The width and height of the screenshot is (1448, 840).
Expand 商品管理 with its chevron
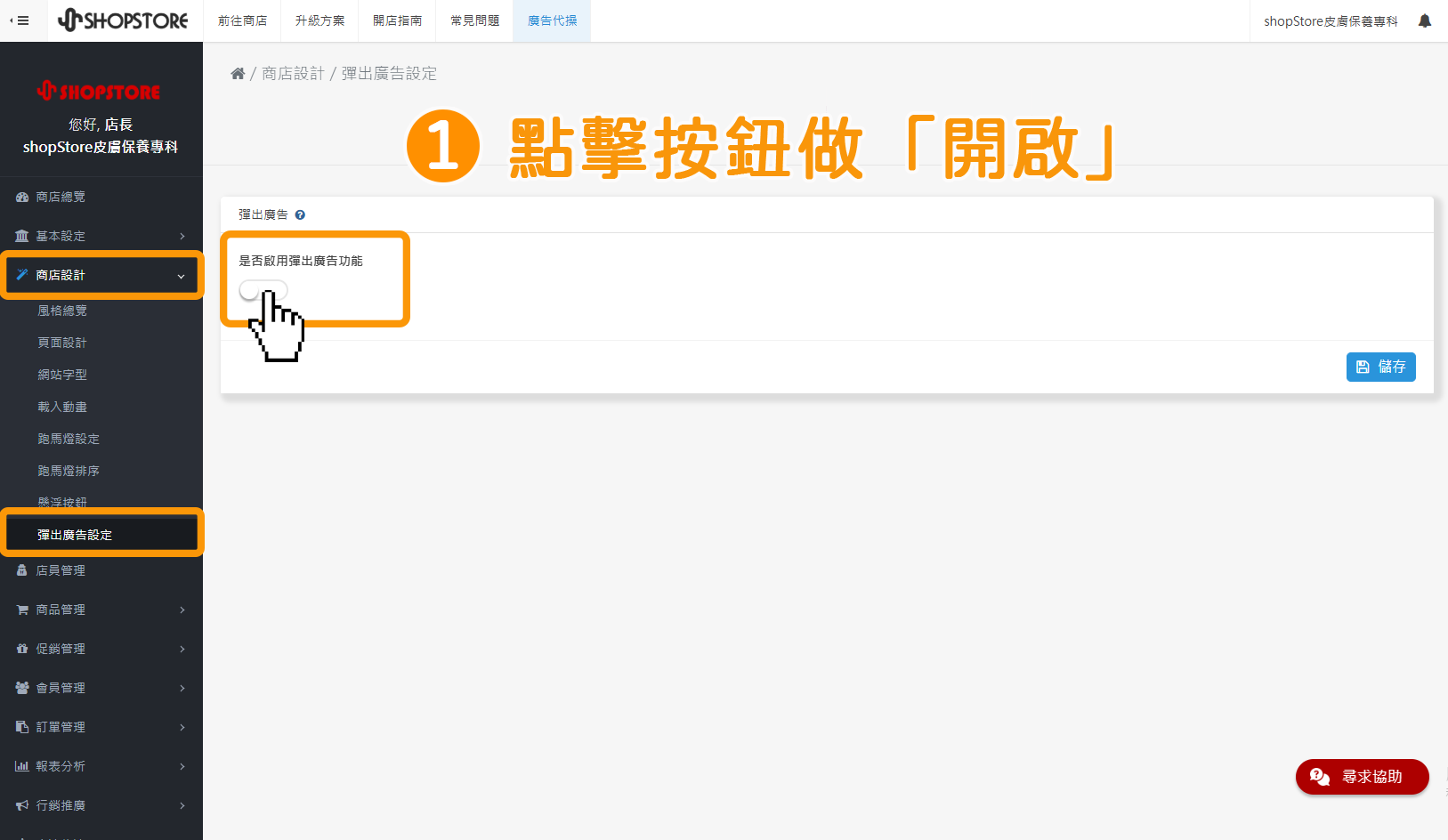[182, 610]
